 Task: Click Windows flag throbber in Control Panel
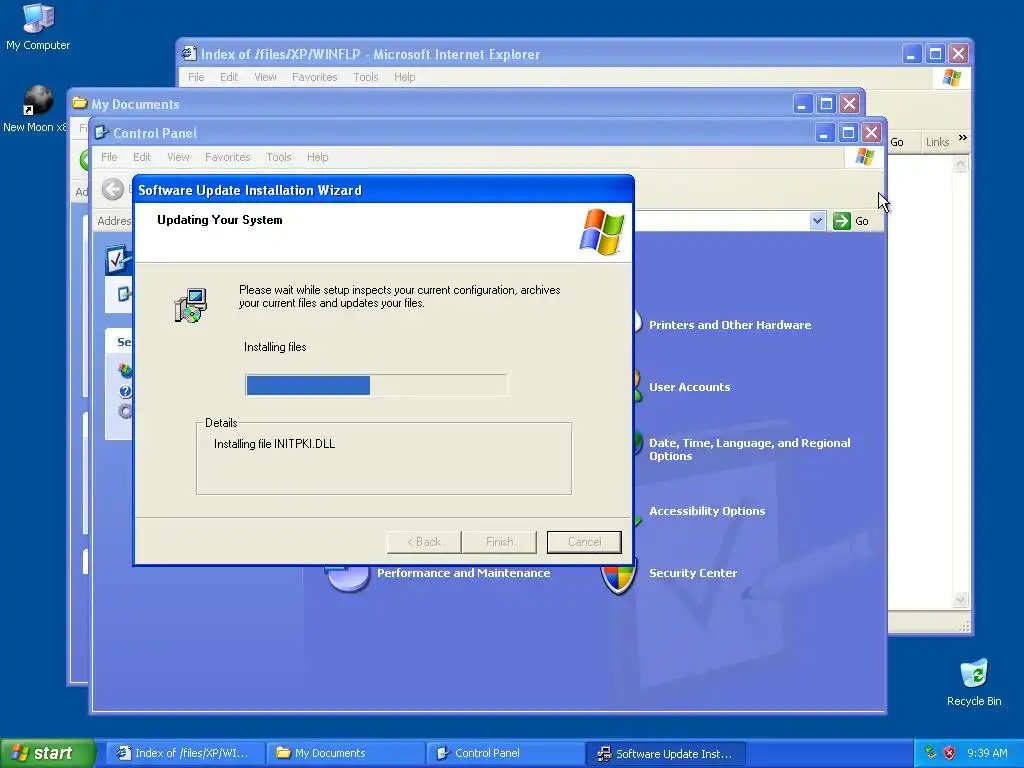point(865,157)
